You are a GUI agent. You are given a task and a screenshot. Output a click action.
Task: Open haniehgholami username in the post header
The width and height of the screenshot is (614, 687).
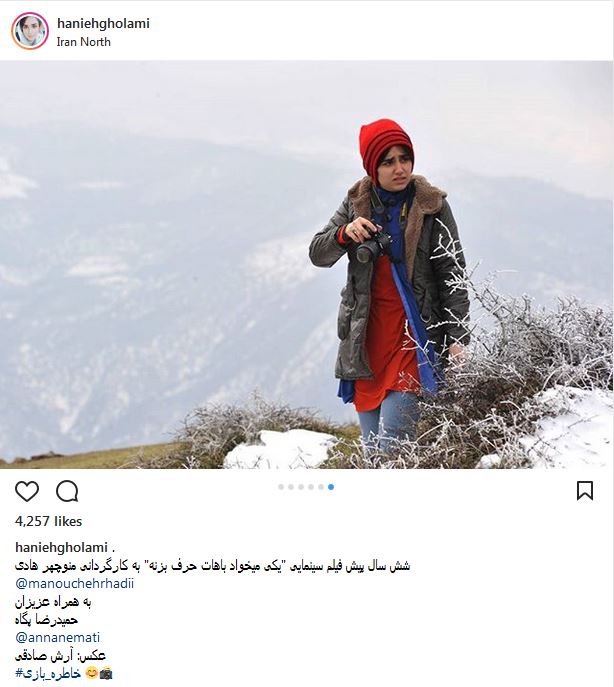103,23
